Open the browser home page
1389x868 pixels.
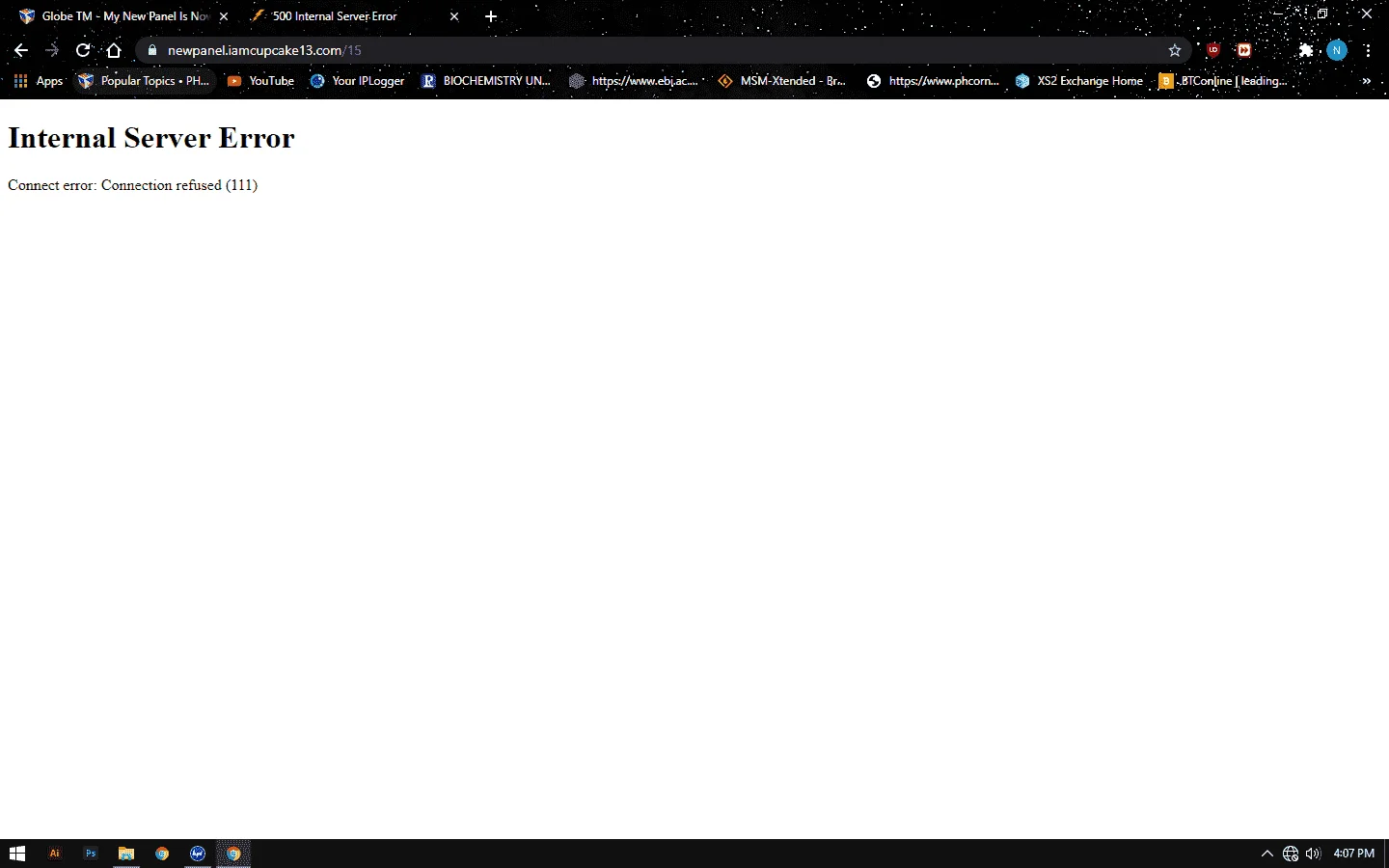tap(114, 50)
